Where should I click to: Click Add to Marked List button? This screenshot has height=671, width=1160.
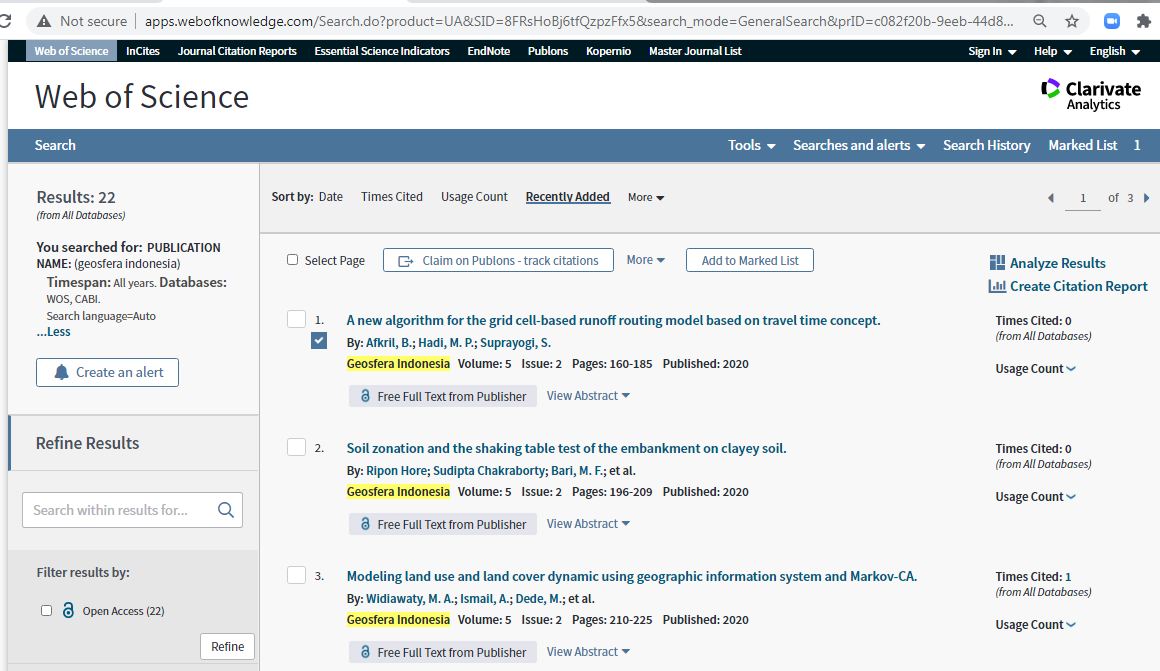pos(749,260)
